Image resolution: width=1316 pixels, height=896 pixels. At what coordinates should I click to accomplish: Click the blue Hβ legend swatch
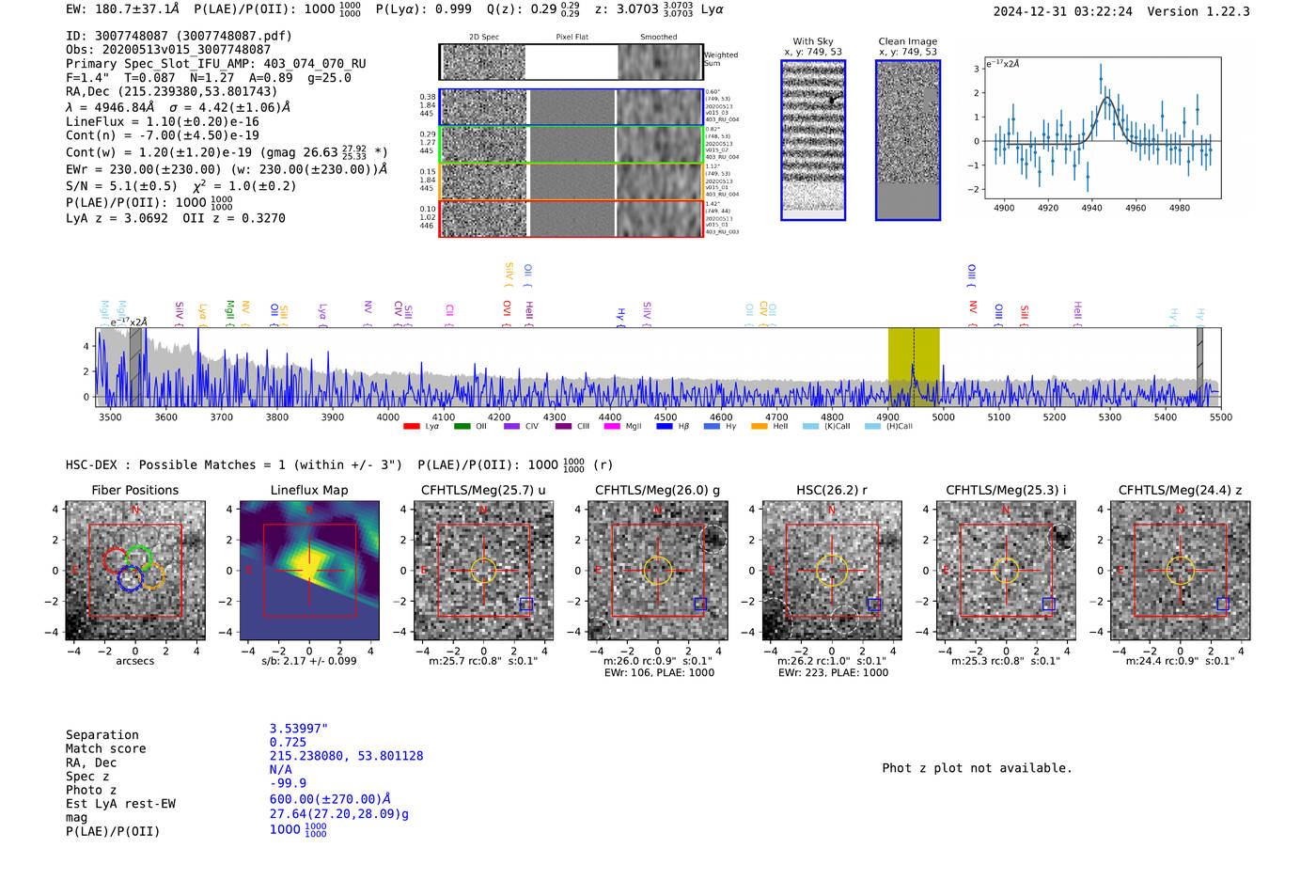665,427
